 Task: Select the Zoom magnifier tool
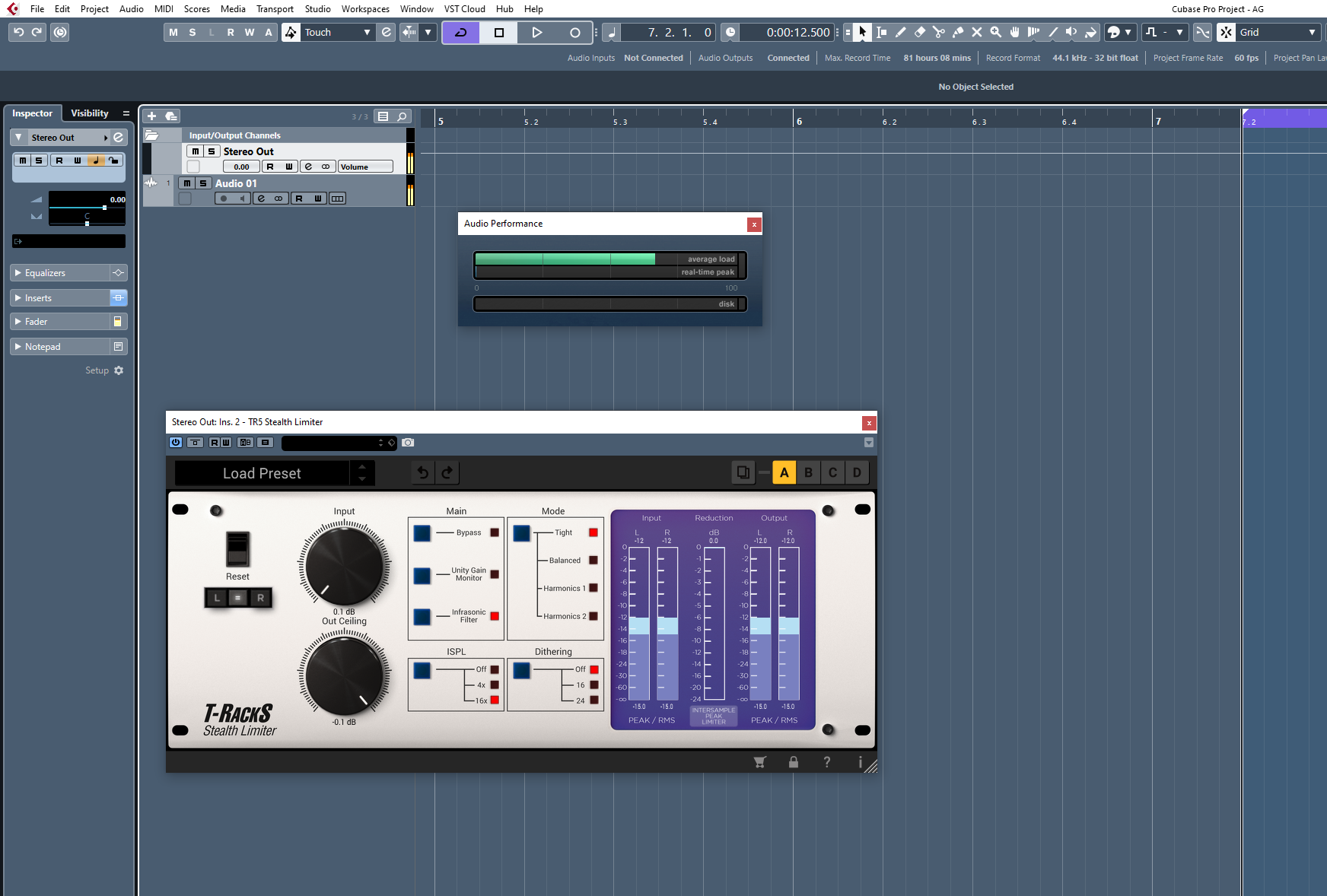(x=995, y=32)
